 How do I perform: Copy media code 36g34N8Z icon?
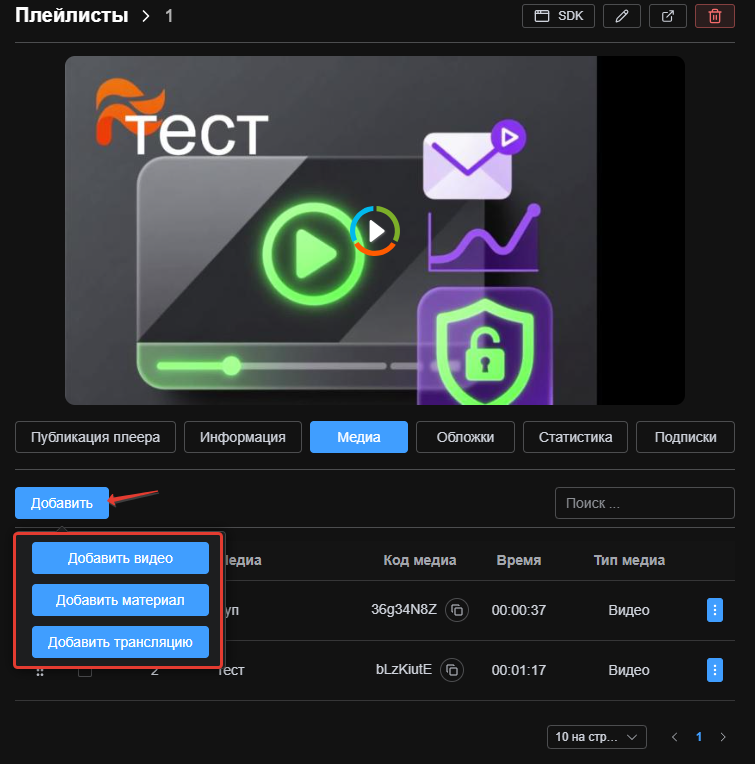point(457,610)
